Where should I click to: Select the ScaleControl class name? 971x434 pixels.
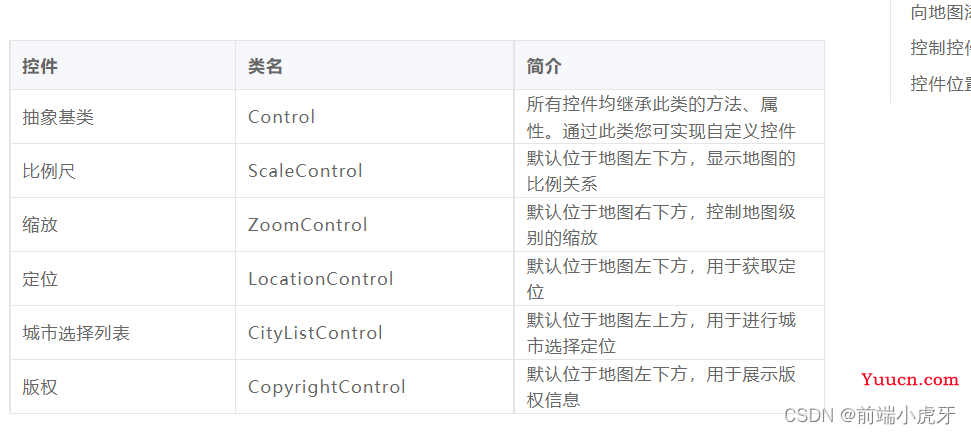(x=305, y=171)
